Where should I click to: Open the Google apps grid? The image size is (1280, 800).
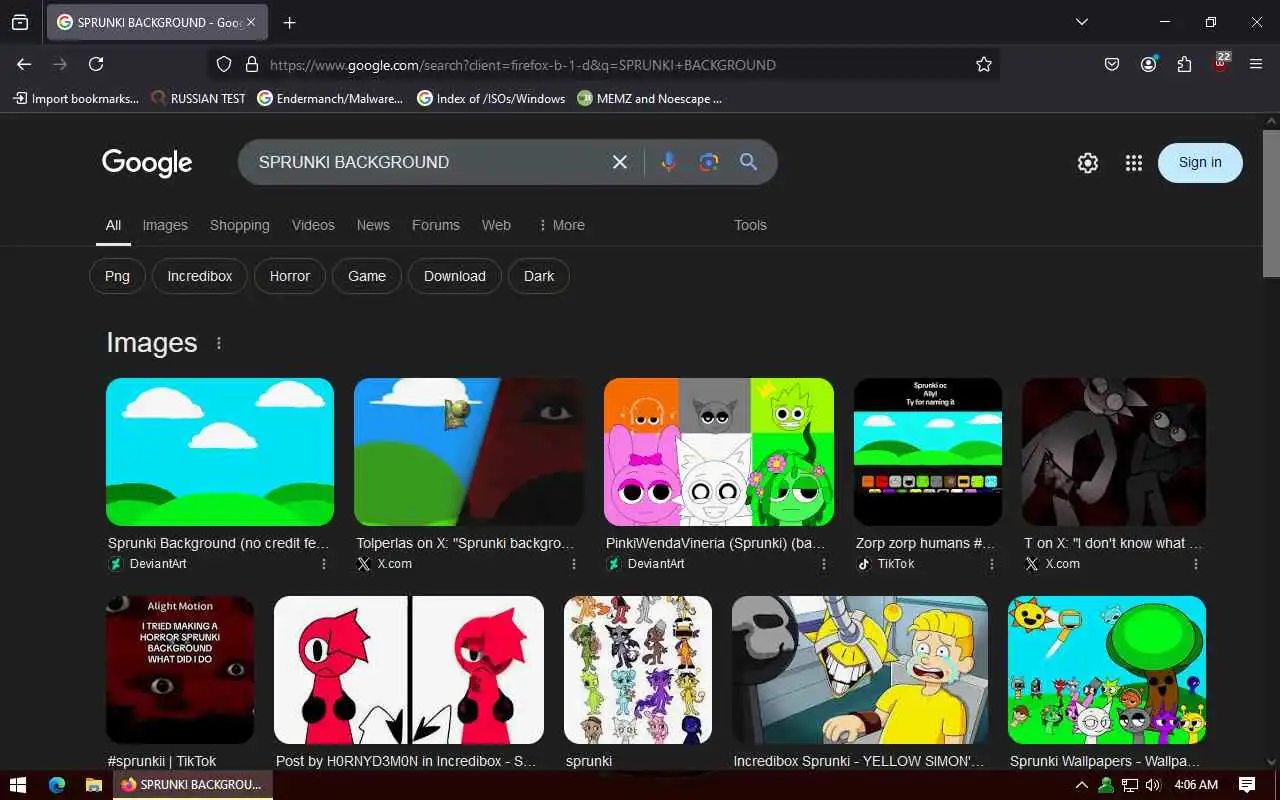click(1133, 163)
